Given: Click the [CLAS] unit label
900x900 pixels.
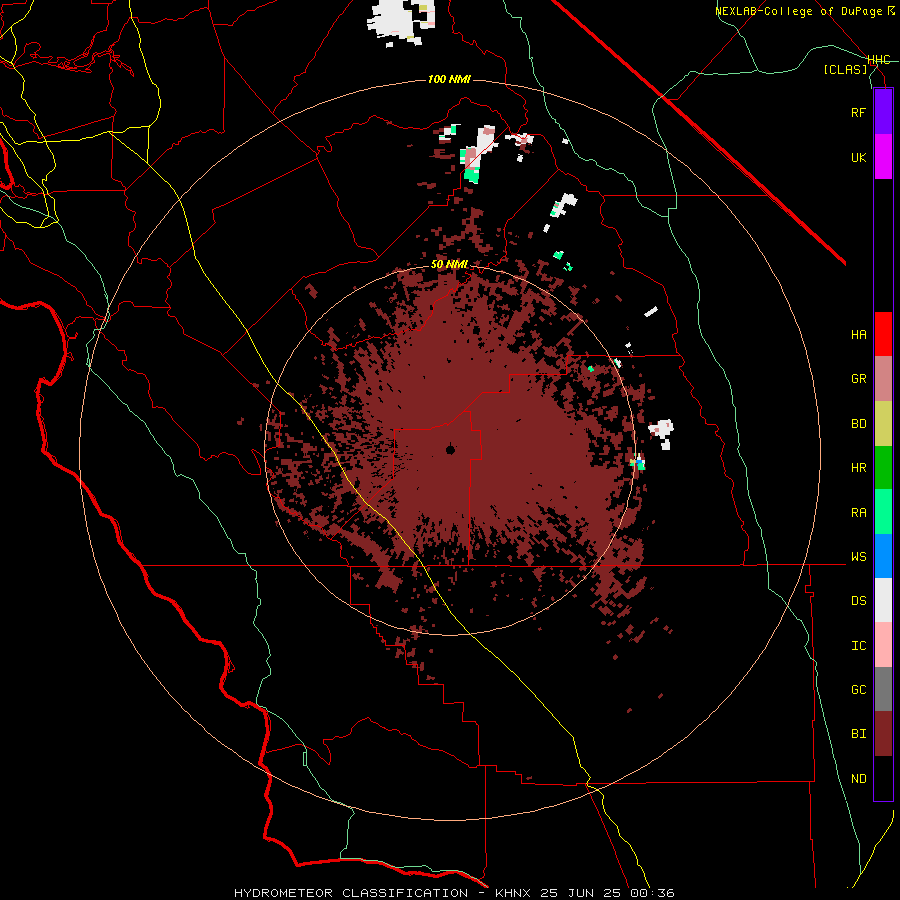Looking at the screenshot, I should pos(845,69).
